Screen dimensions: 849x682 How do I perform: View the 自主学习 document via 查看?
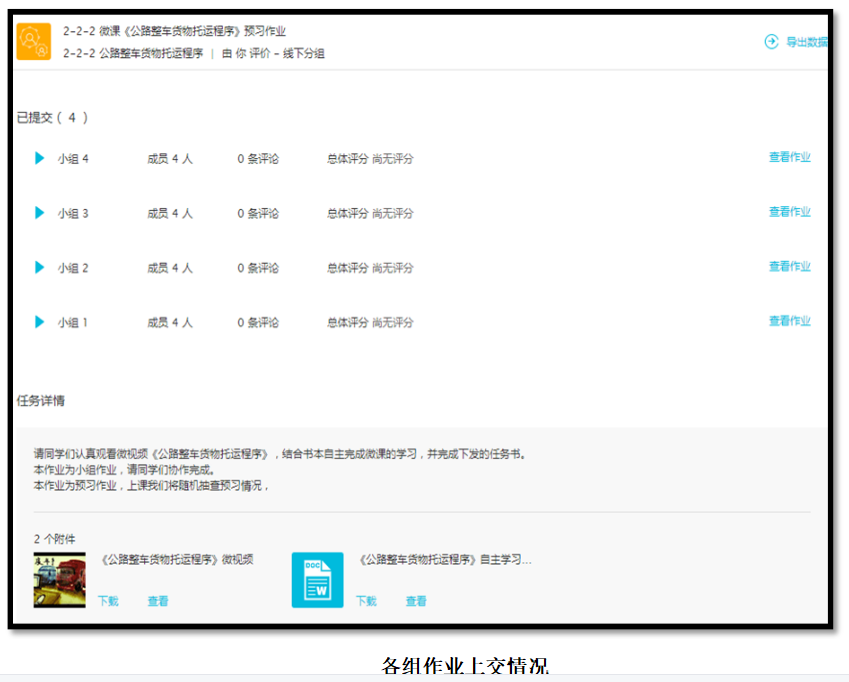(416, 601)
